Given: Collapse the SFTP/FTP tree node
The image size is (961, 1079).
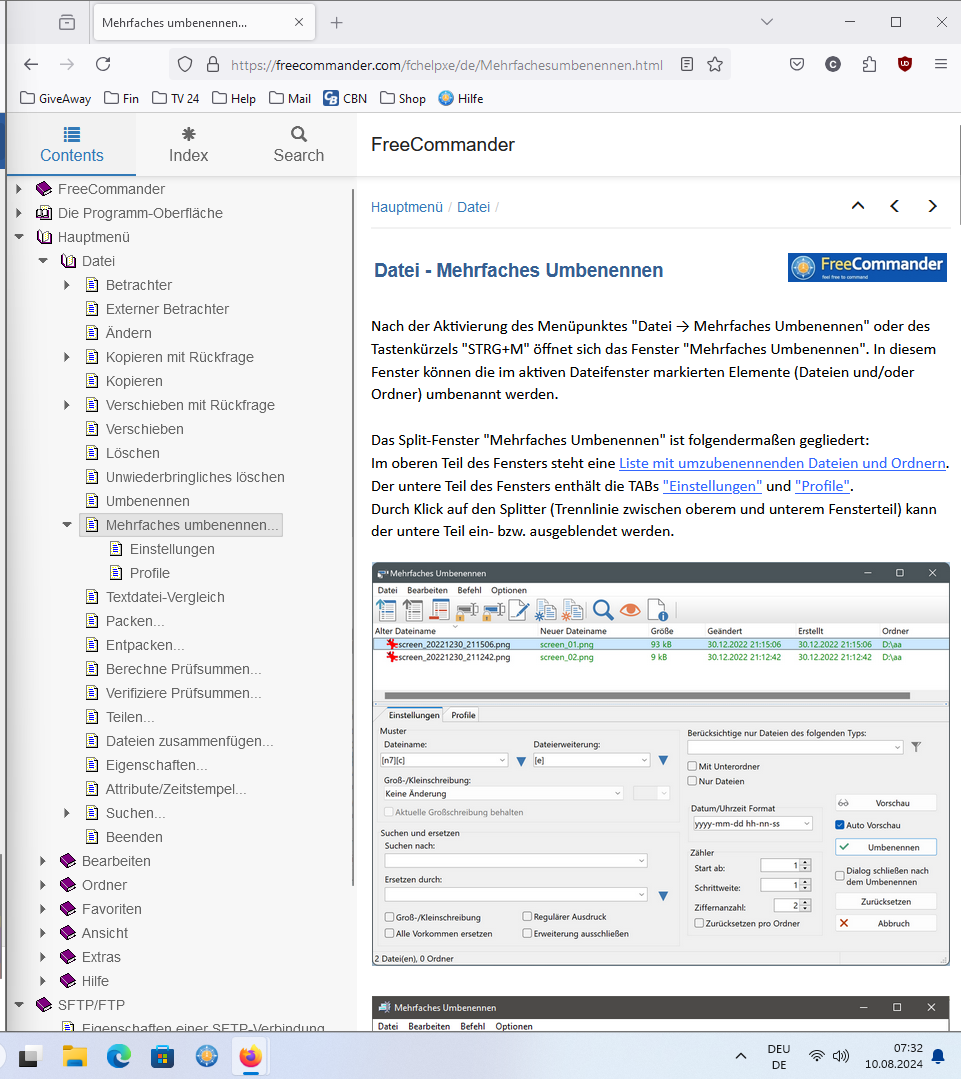Looking at the screenshot, I should pyautogui.click(x=19, y=1005).
